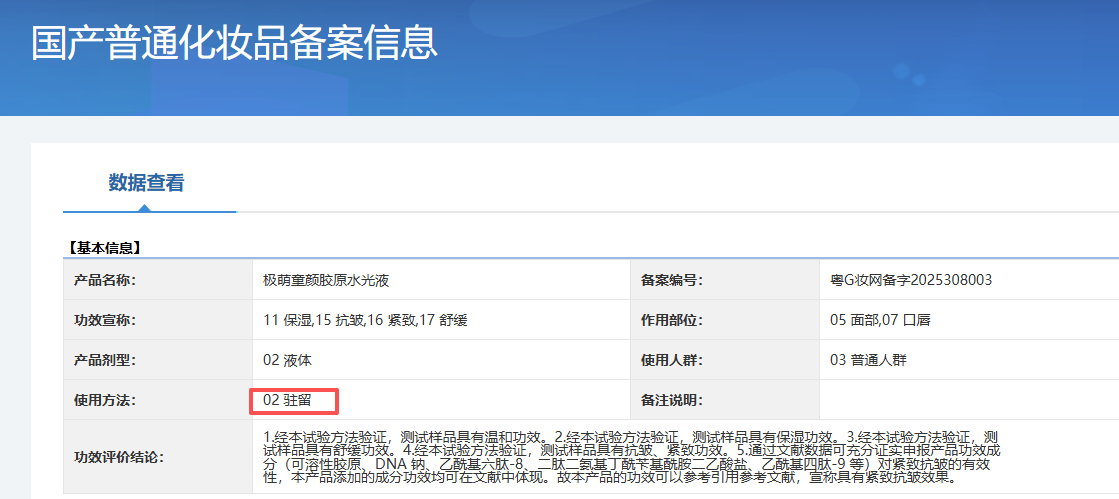Click the 功效评价结论 label cell
This screenshot has height=499, width=1119.
[119, 457]
